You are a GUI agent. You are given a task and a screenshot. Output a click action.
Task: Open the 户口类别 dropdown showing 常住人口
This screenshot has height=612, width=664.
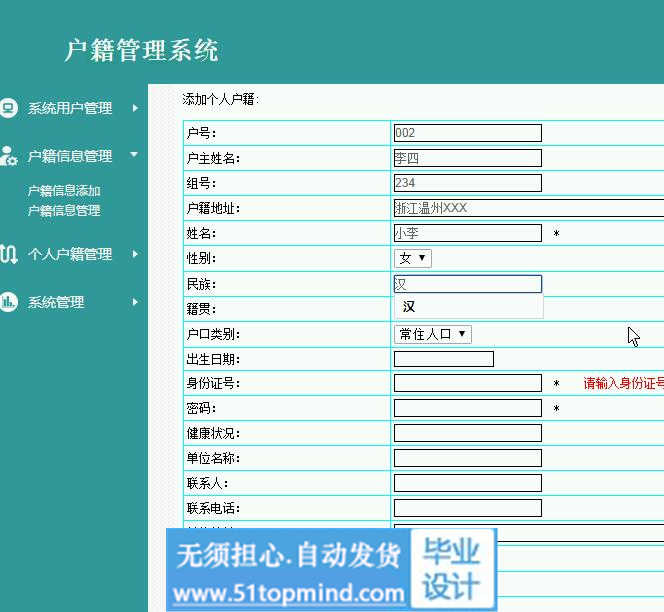coord(432,334)
